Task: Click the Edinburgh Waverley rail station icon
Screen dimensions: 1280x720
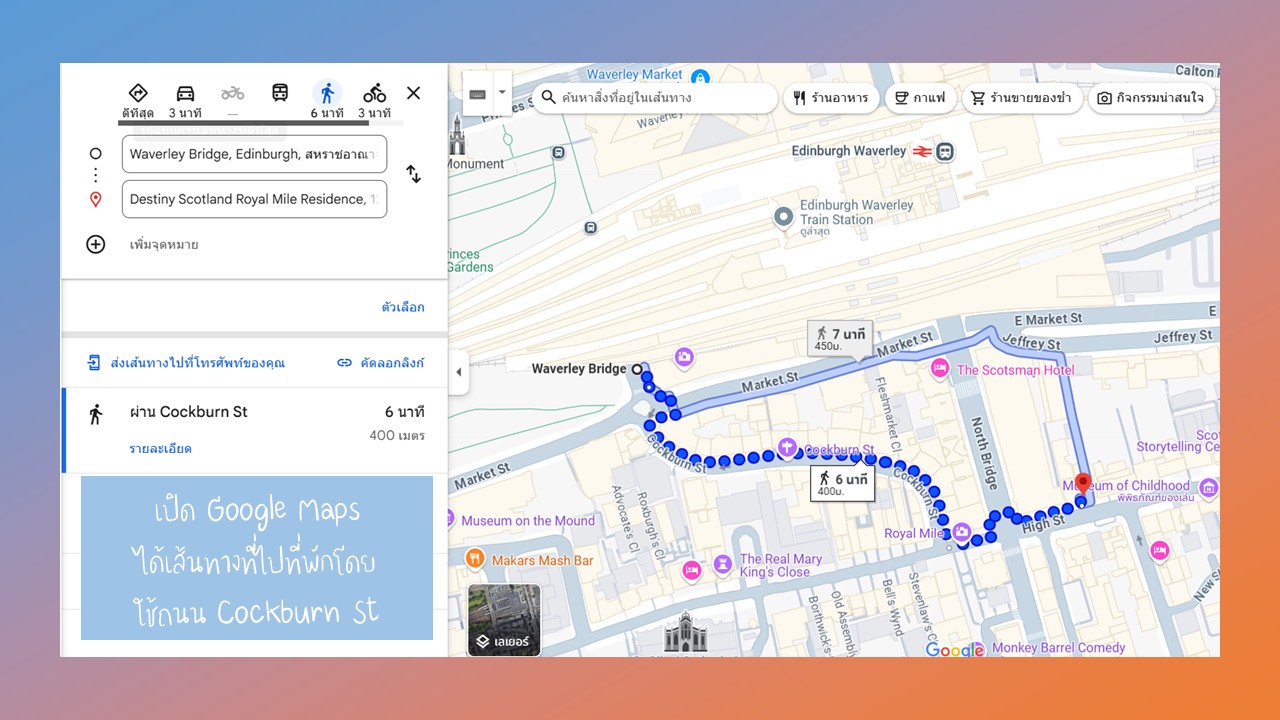Action: coord(945,152)
